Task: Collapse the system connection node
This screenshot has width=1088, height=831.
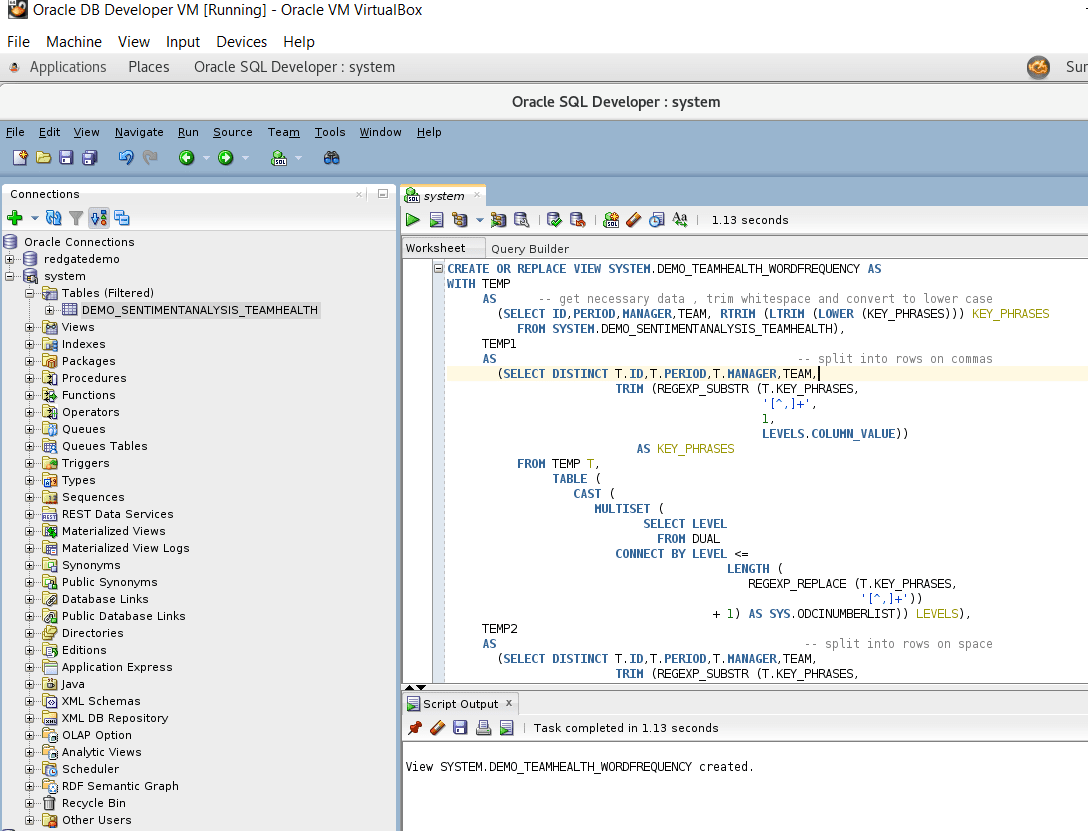Action: point(10,276)
